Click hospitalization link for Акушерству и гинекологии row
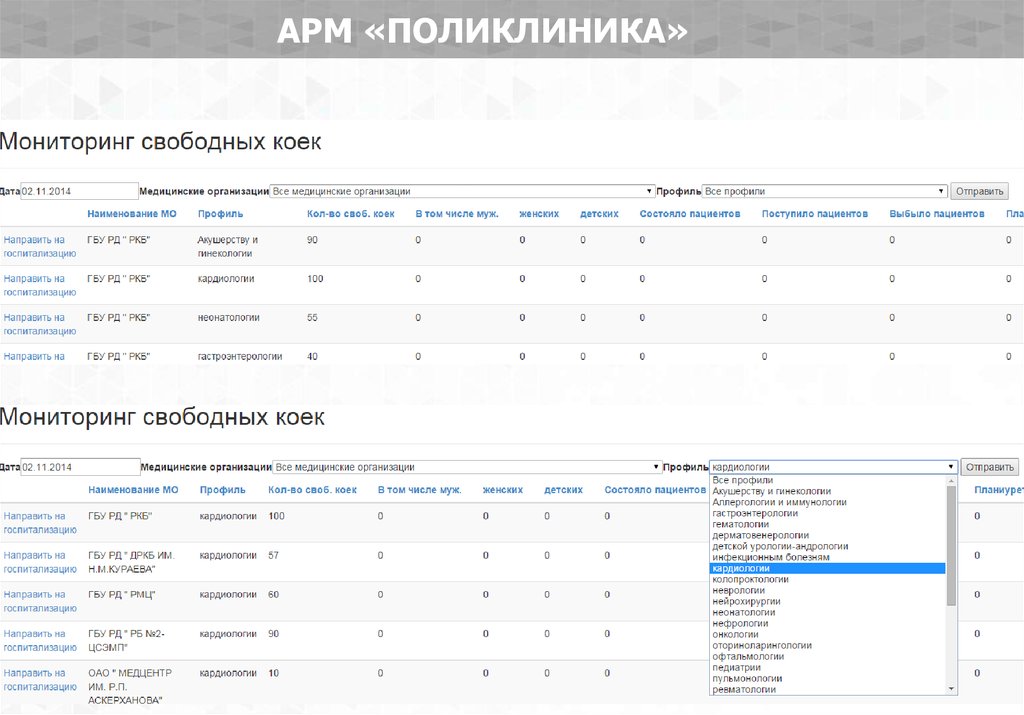Image resolution: width=1024 pixels, height=715 pixels. point(40,247)
